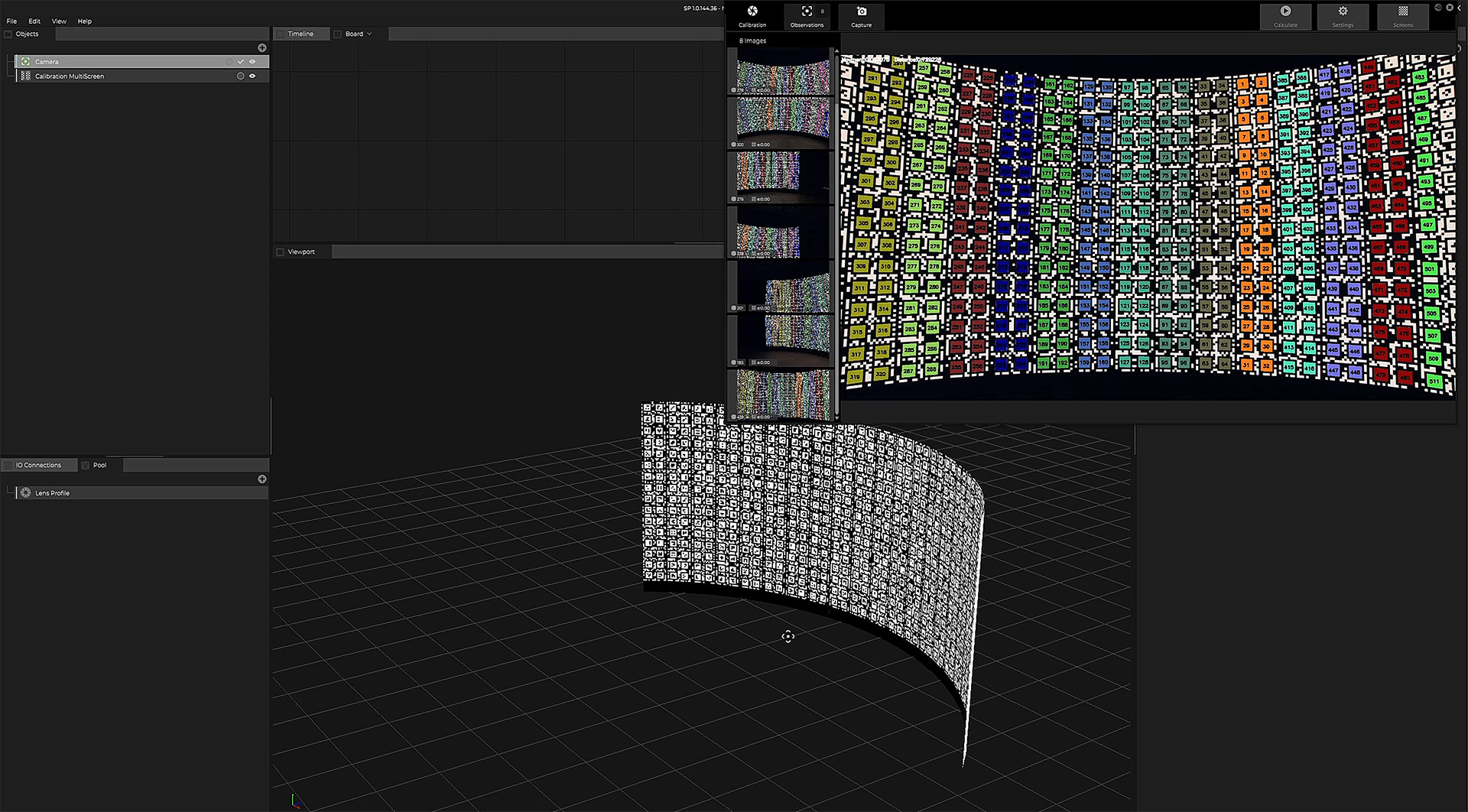Open the Calibration panel icon
1468x812 pixels.
click(752, 11)
